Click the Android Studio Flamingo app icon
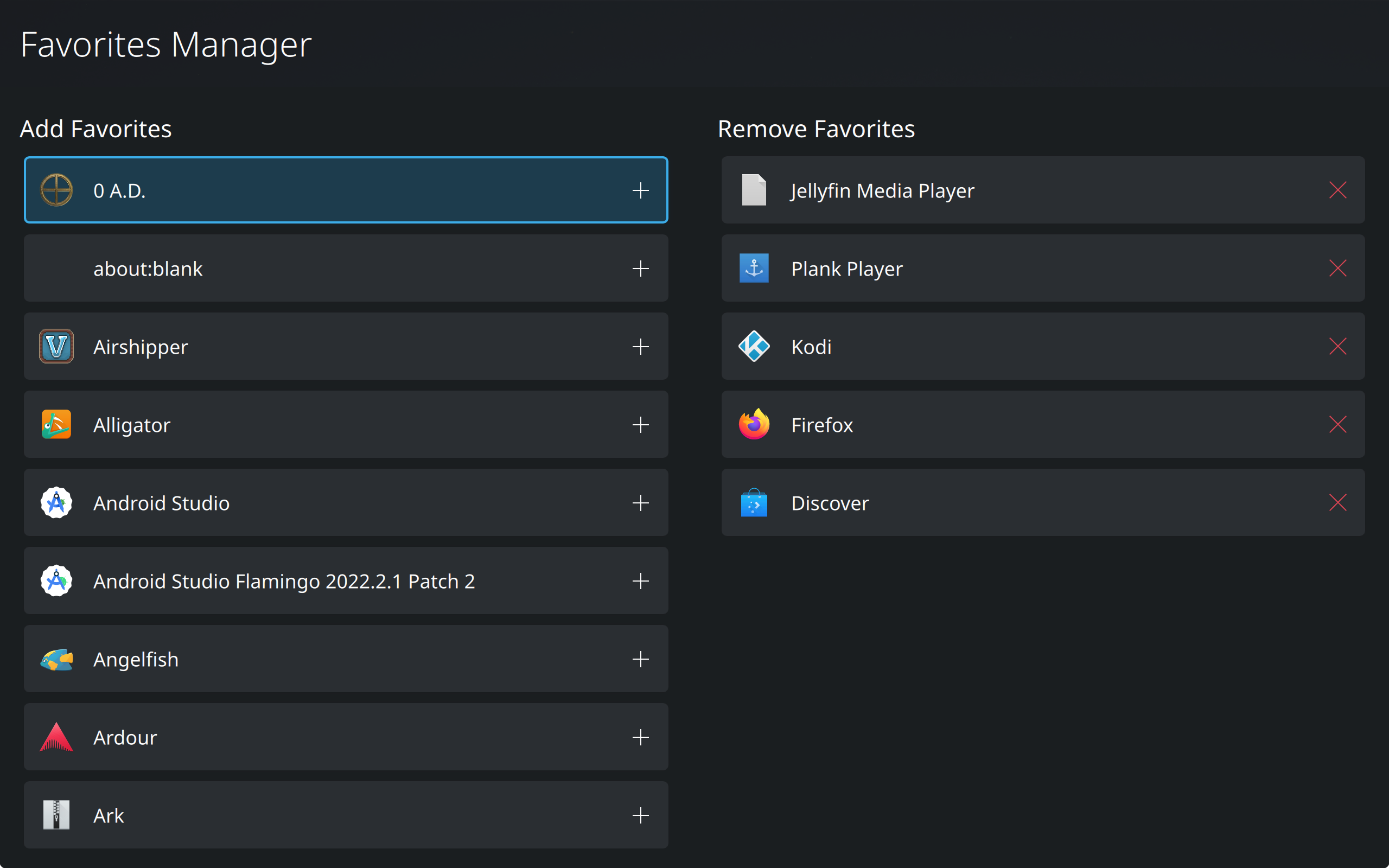This screenshot has height=868, width=1389. coord(56,580)
